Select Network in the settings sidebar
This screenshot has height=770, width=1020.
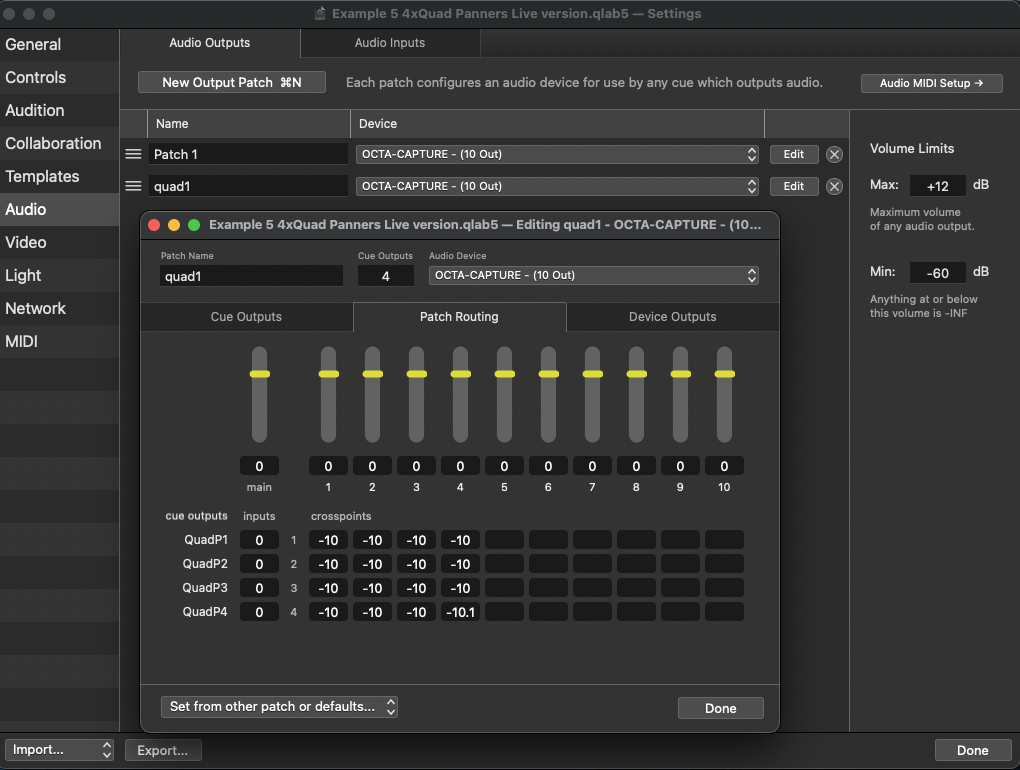[36, 308]
